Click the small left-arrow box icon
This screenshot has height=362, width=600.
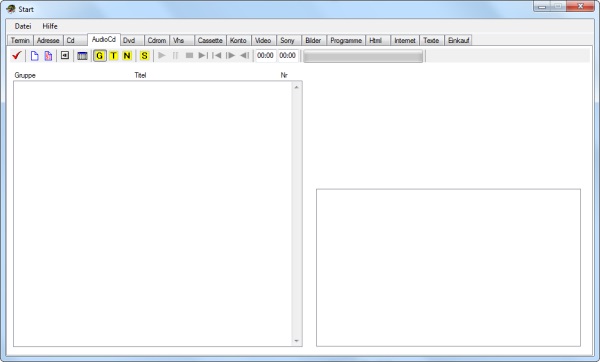pos(65,55)
